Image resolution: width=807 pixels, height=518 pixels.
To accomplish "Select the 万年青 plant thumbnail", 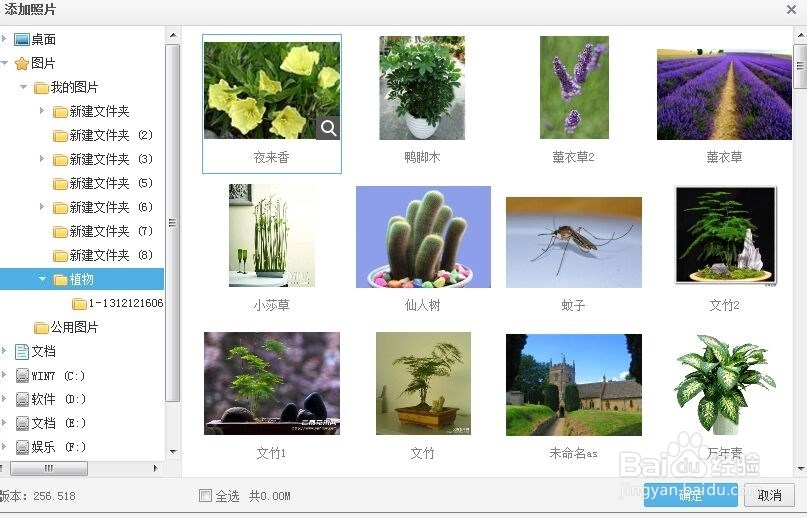I will [725, 384].
